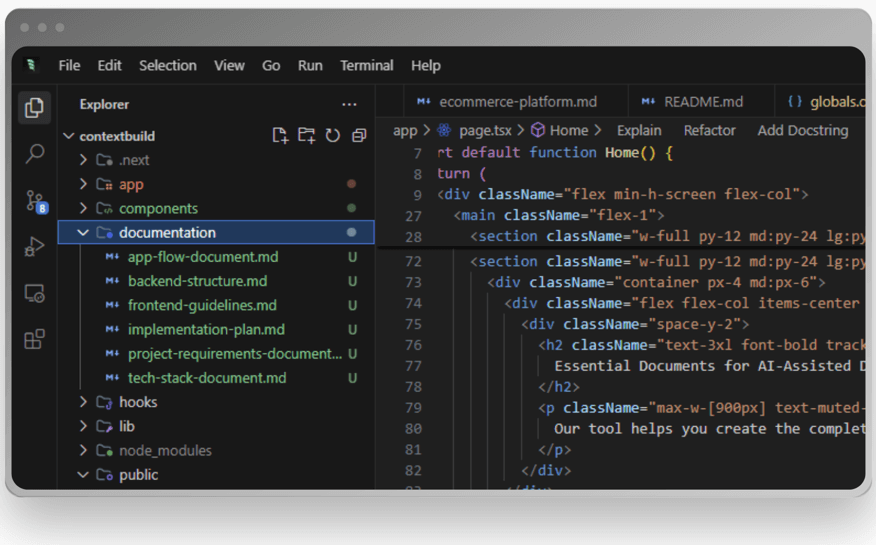
Task: Open backend-structure.md file
Action: (x=216, y=281)
